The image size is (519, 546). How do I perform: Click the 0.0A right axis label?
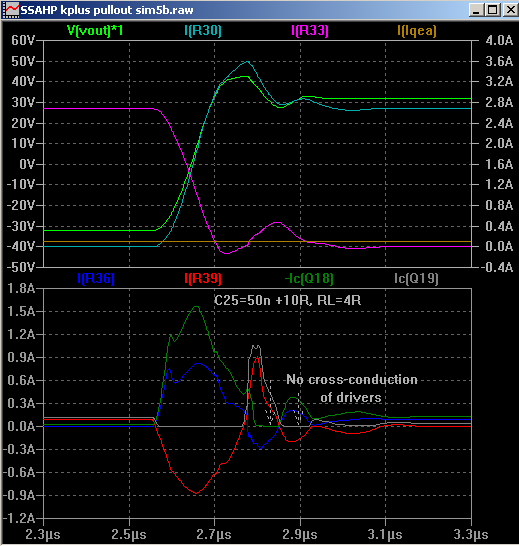[x=499, y=247]
